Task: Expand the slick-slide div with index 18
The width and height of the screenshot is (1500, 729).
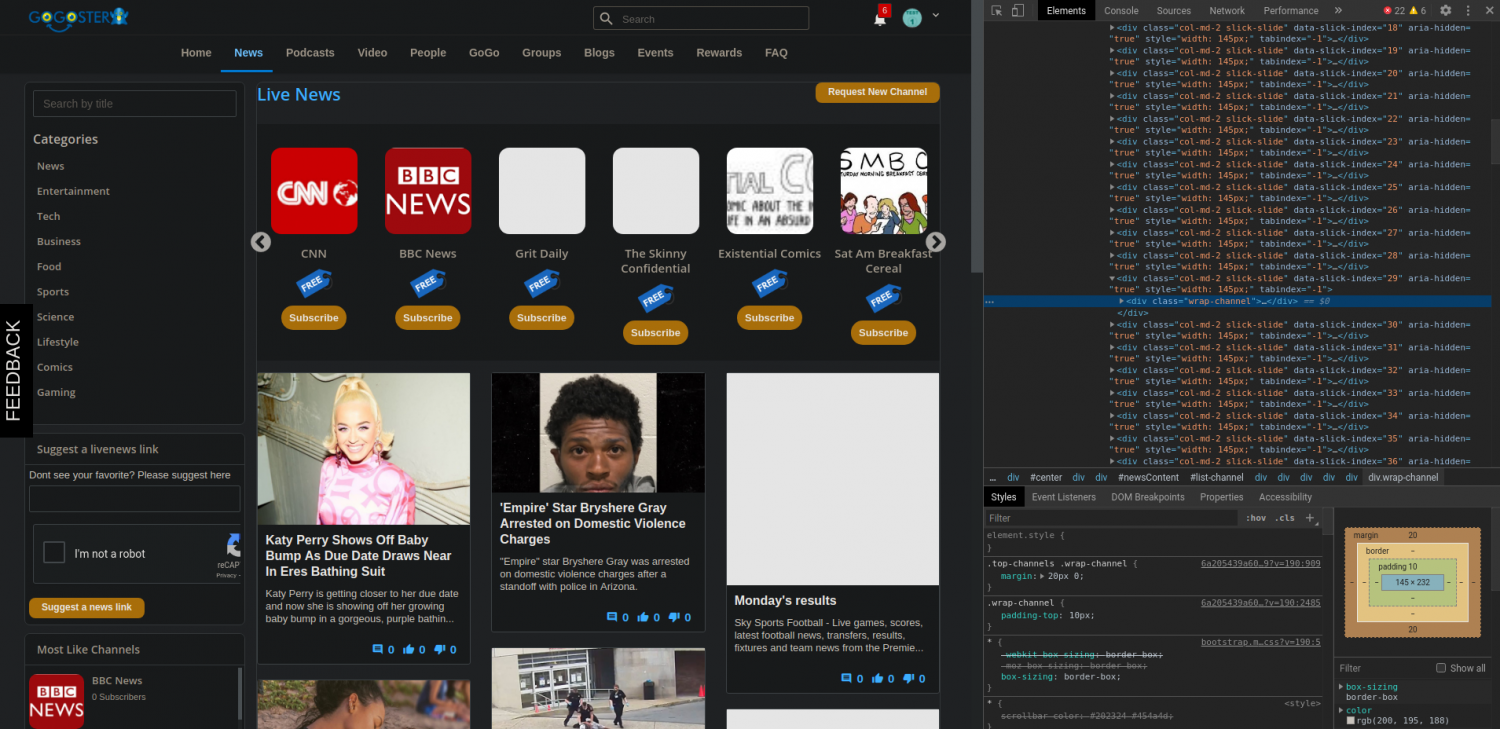Action: click(1114, 28)
